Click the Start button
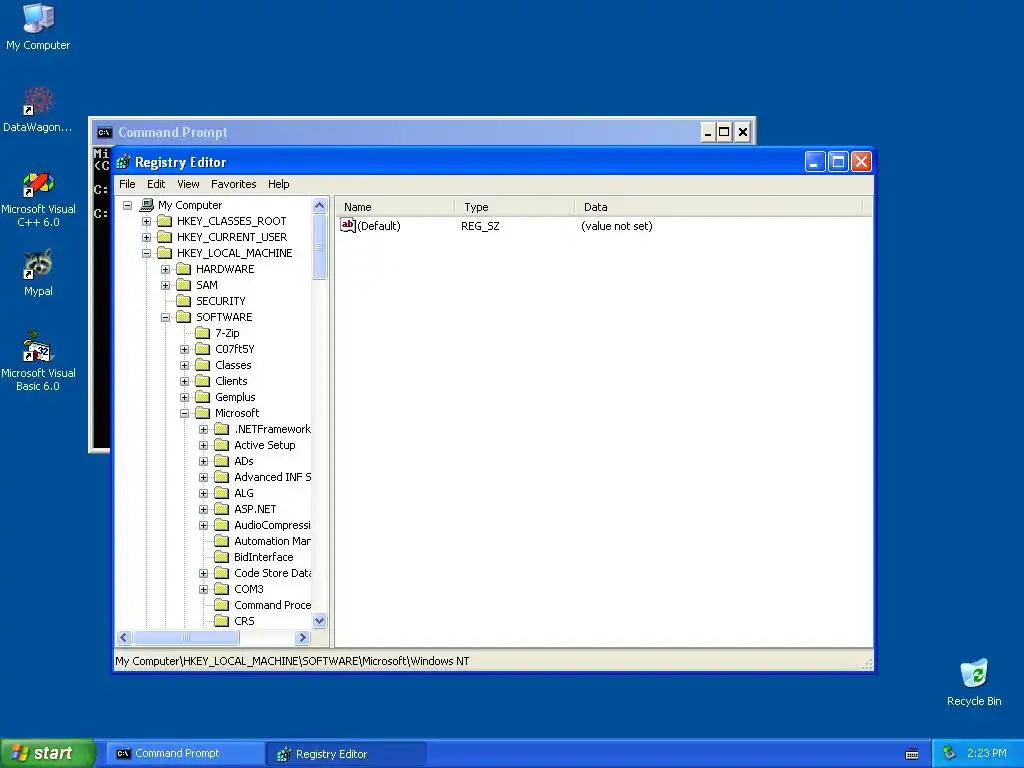1024x768 pixels. tap(48, 753)
